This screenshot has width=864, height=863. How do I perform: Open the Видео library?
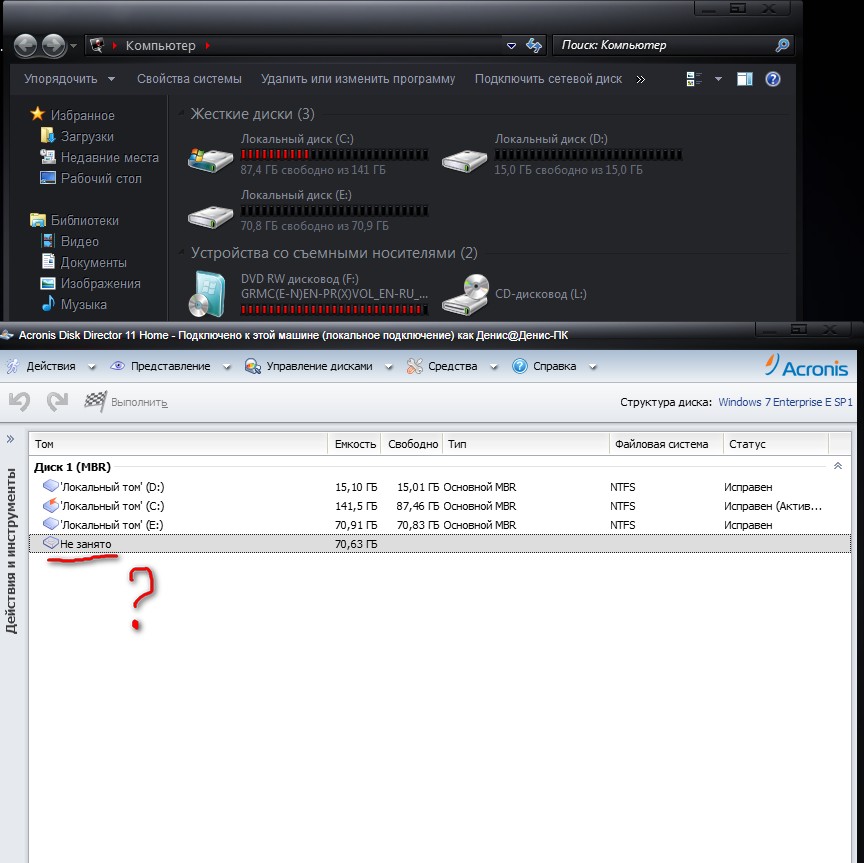[70, 241]
